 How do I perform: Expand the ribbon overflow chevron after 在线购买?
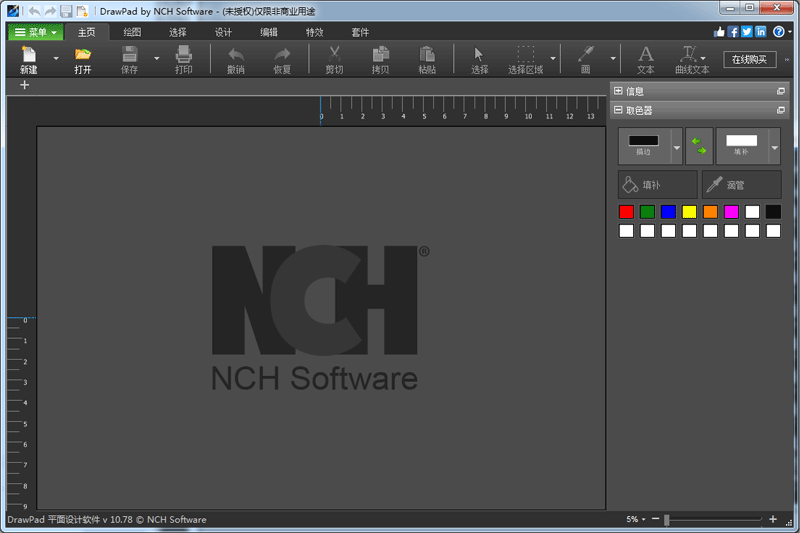pyautogui.click(x=787, y=59)
